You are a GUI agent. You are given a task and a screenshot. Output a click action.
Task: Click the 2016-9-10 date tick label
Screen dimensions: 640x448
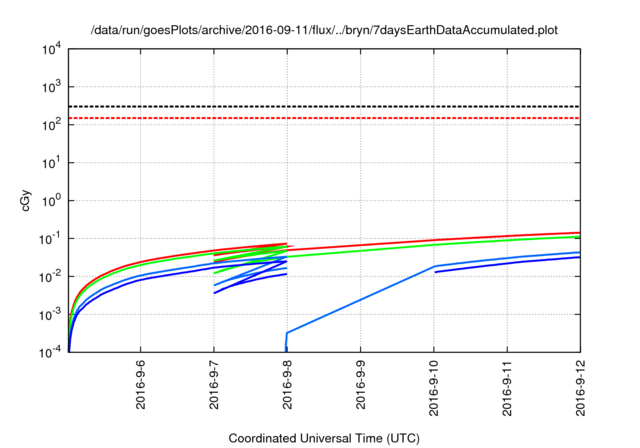[434, 388]
